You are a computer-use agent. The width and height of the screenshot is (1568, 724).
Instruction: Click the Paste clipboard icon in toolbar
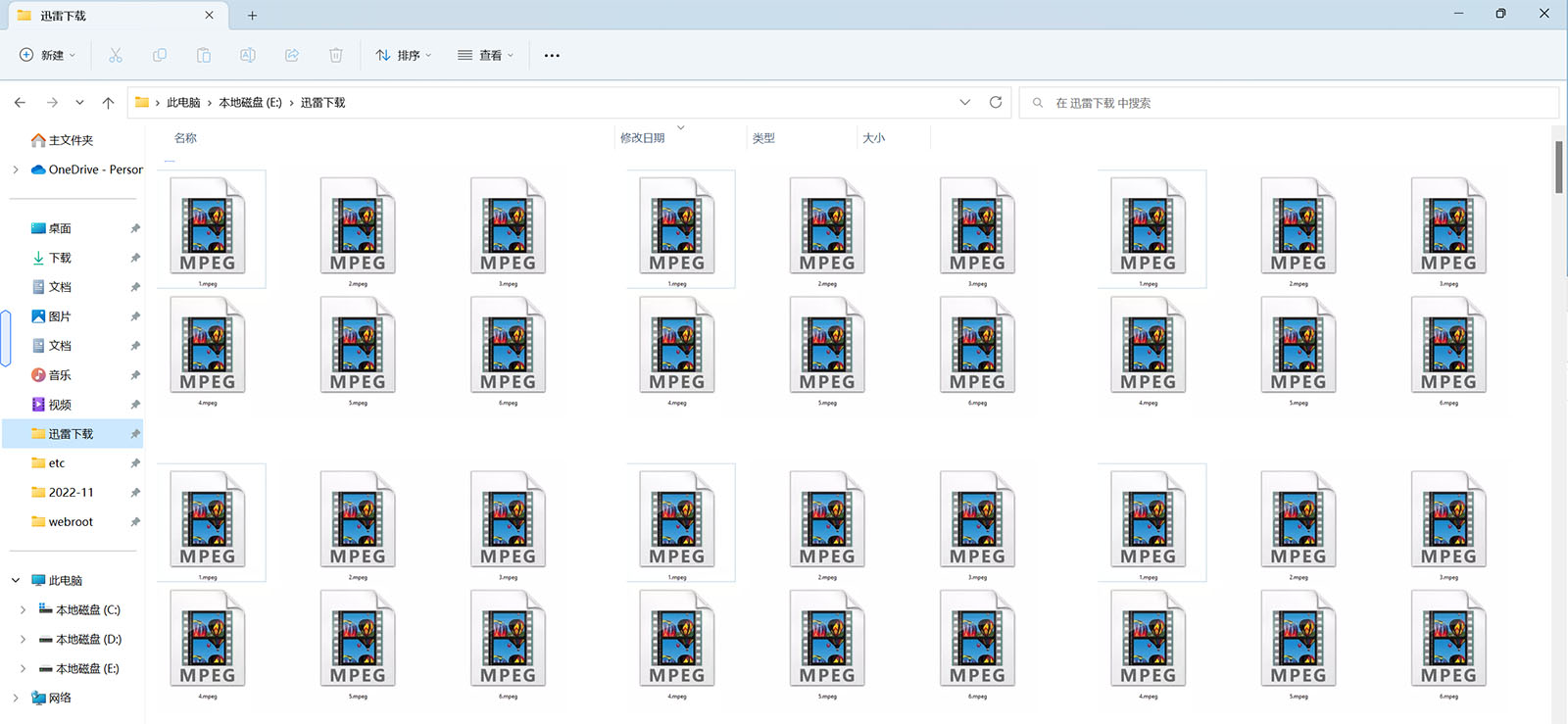(204, 56)
